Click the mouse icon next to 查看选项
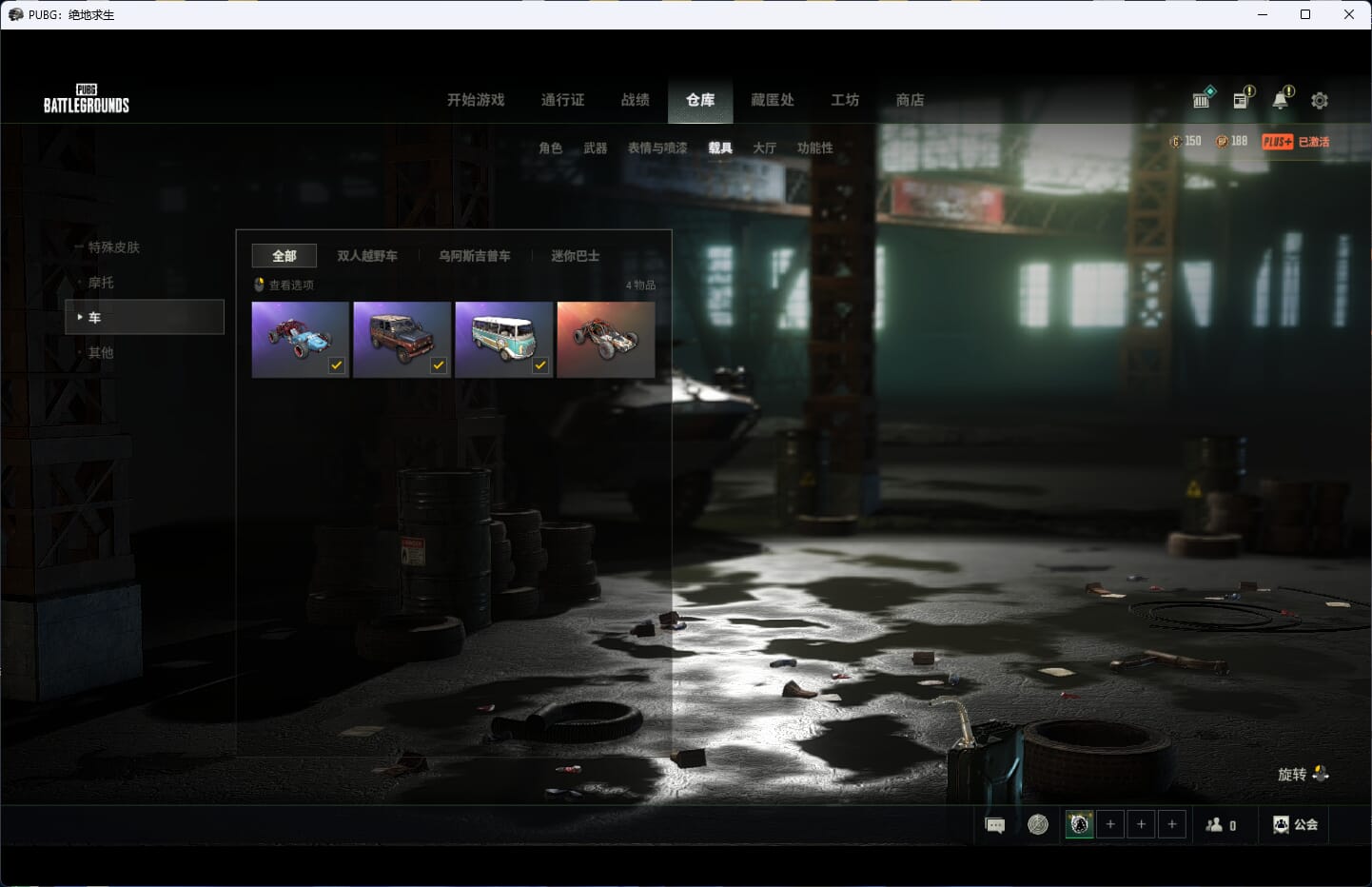1372x887 pixels. click(x=259, y=285)
